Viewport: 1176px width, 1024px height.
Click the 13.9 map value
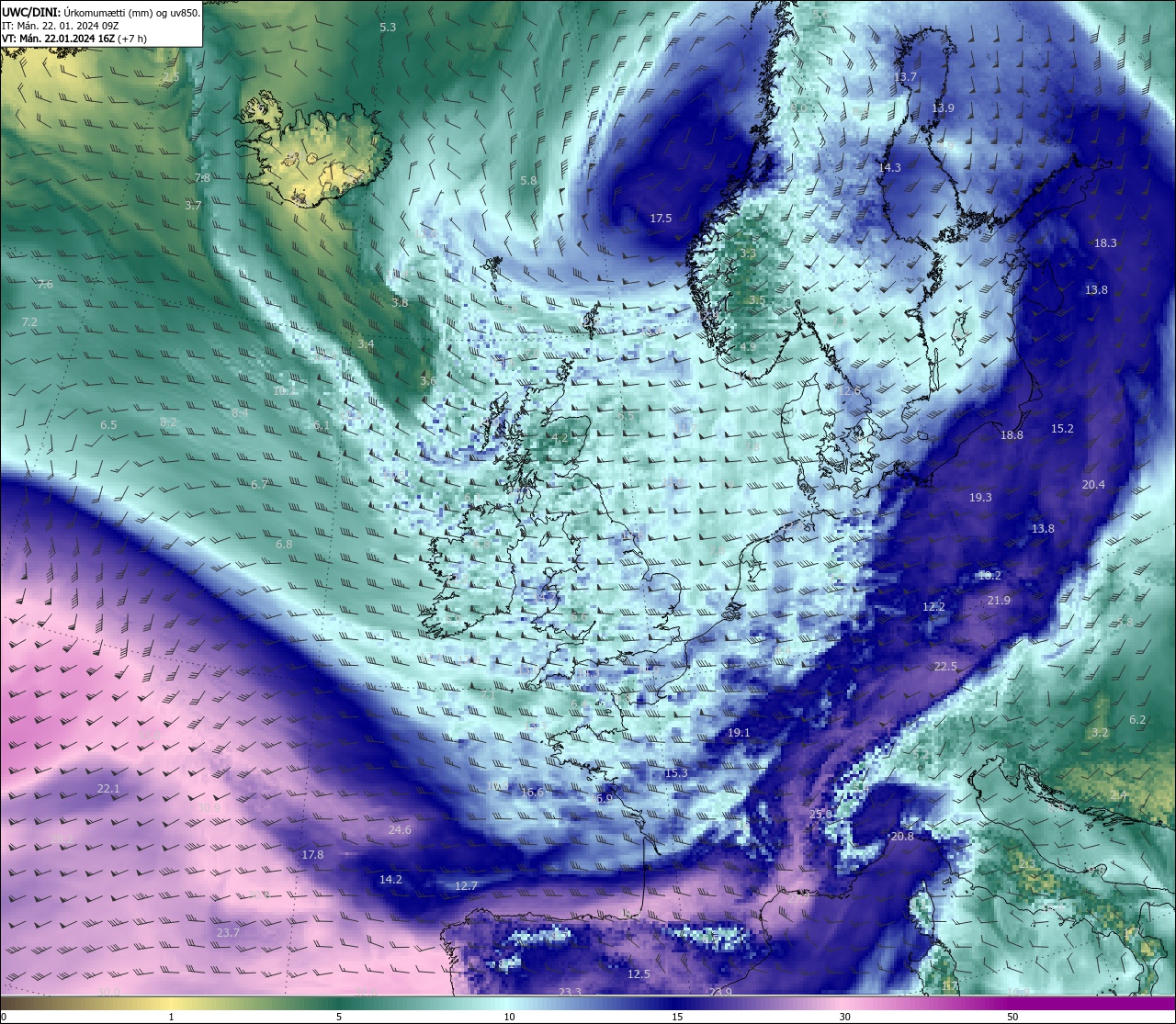943,108
